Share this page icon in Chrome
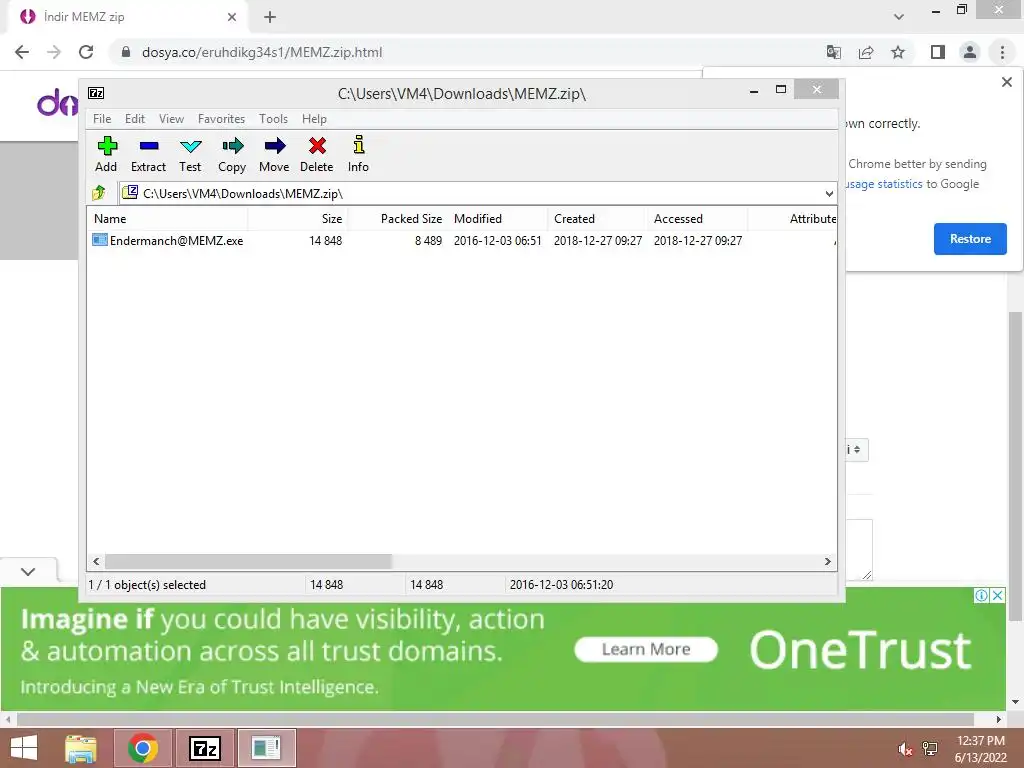Screen dimensions: 1024x768 [x=866, y=52]
